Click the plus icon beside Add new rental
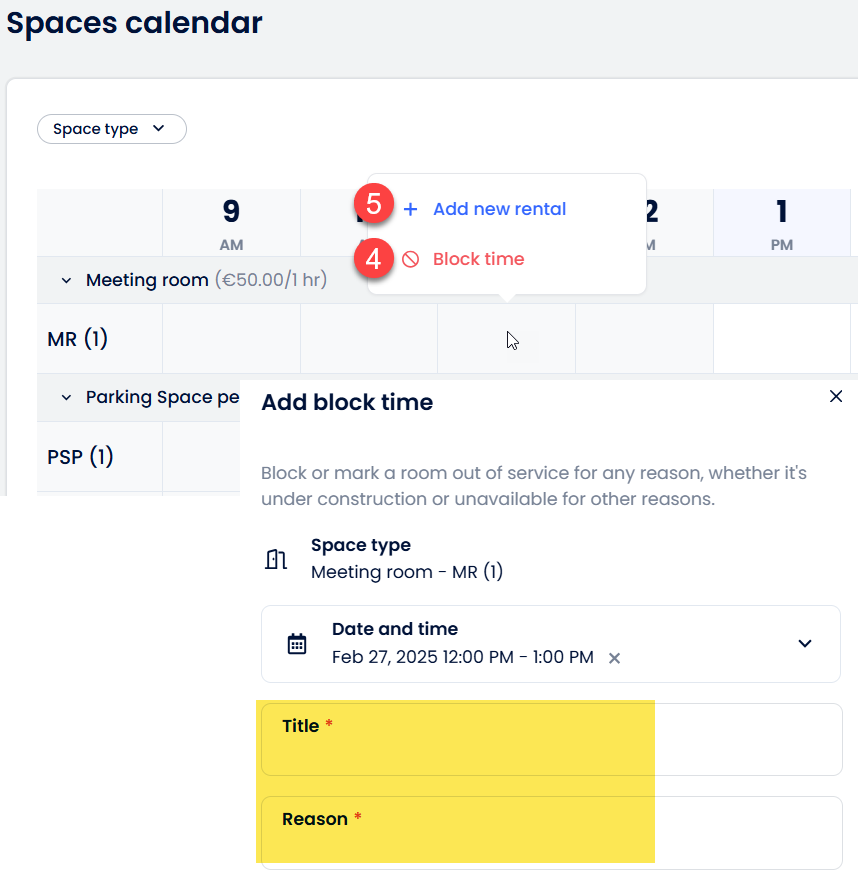859x883 pixels. [410, 209]
